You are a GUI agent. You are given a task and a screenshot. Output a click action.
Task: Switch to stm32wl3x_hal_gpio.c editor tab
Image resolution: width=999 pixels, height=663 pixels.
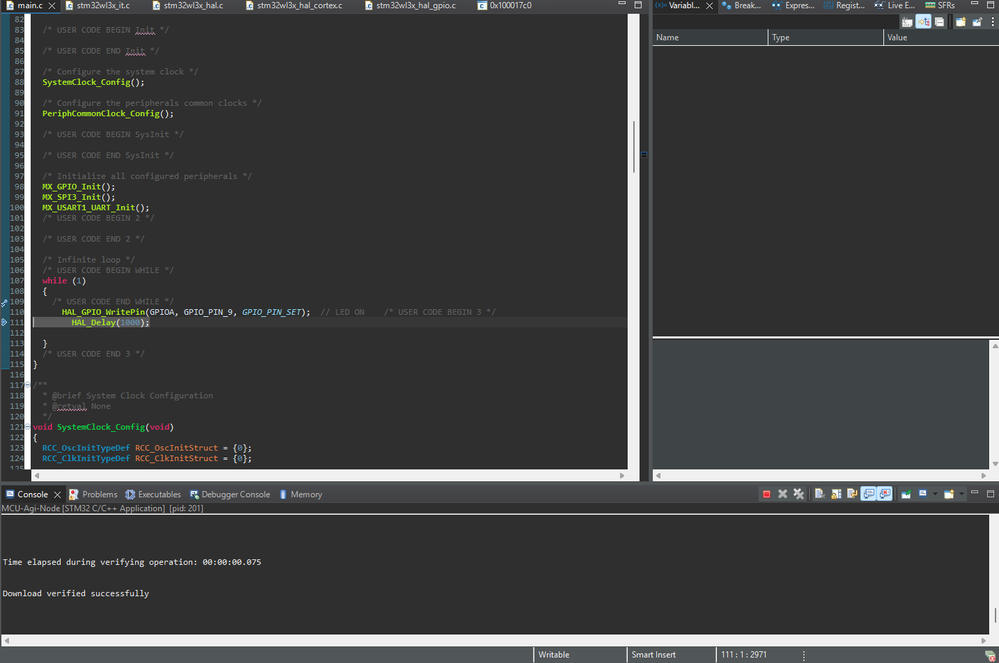pyautogui.click(x=410, y=5)
